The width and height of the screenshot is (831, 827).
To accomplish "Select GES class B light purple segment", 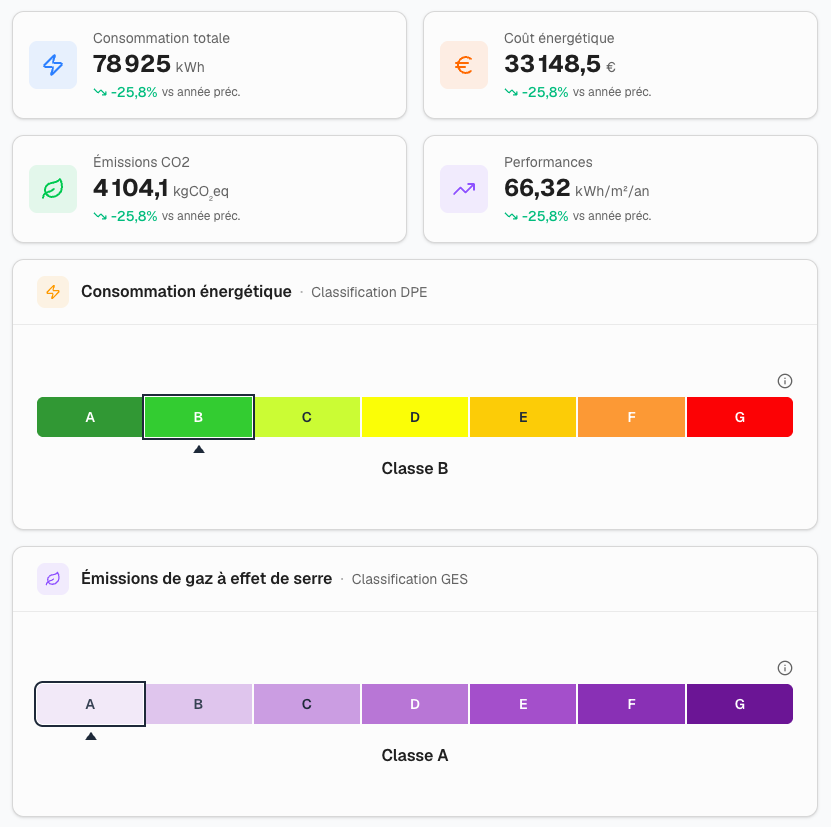I will click(x=198, y=704).
